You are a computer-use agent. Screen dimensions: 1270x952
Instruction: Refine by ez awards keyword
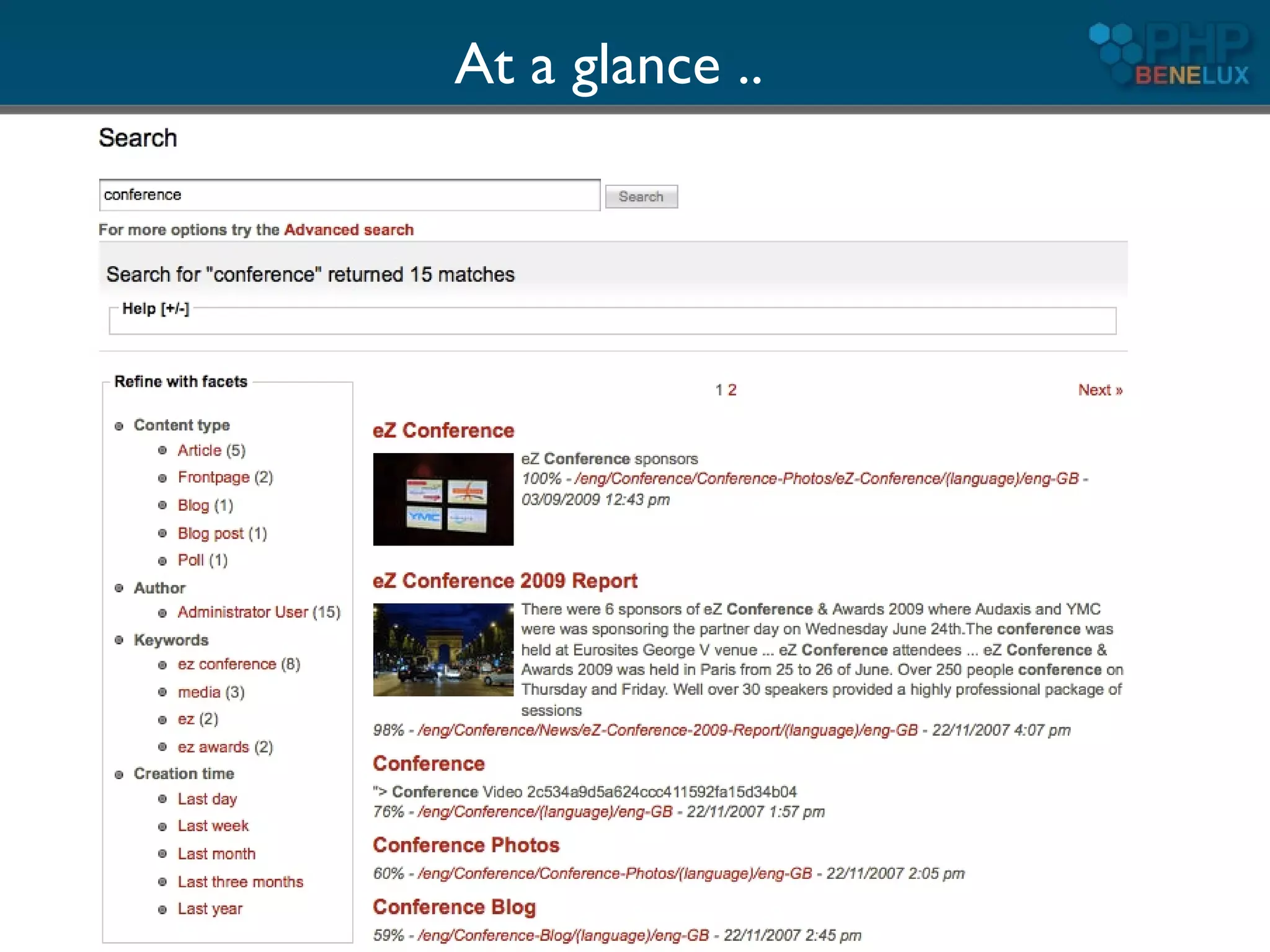pos(213,747)
